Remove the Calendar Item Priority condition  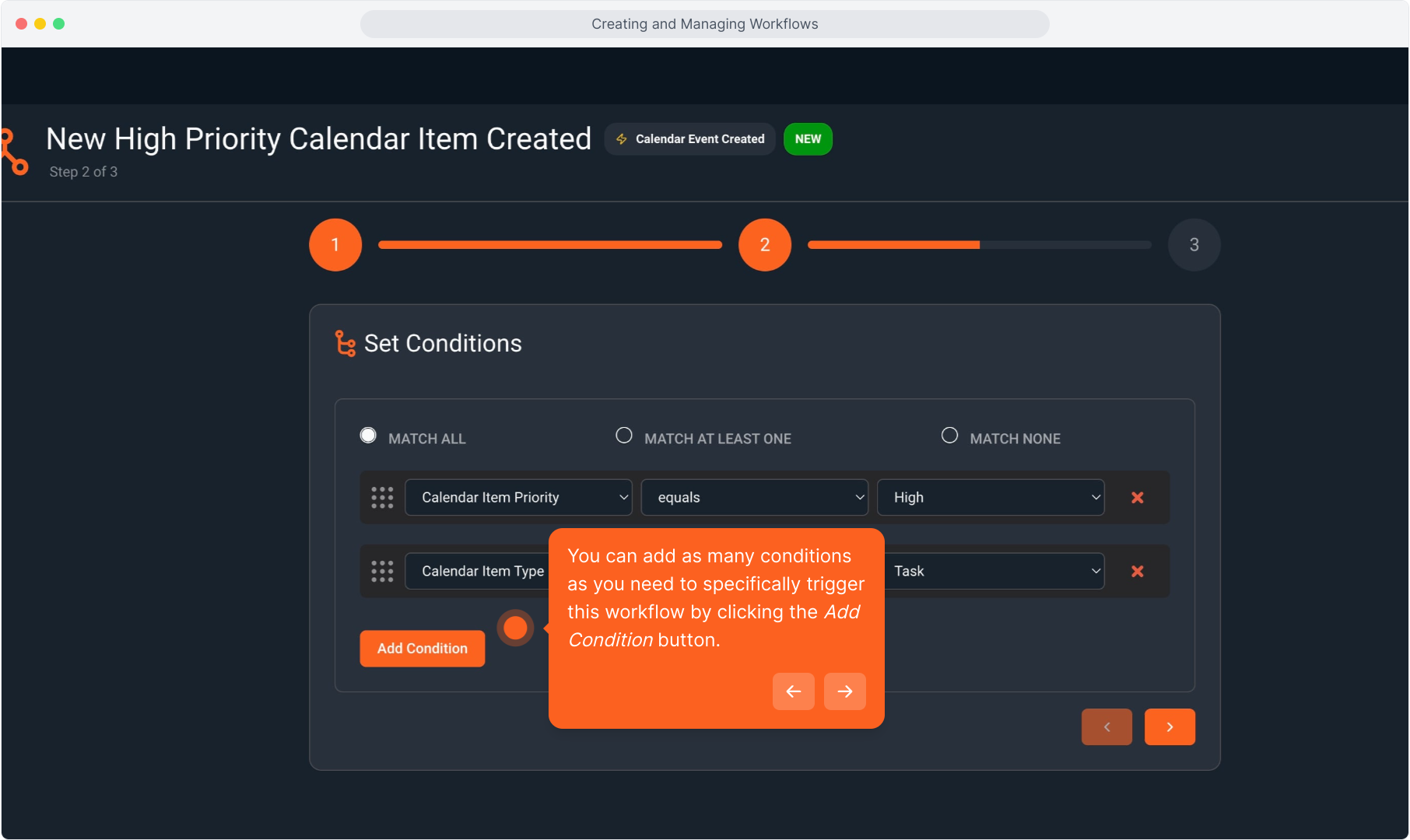tap(1137, 498)
